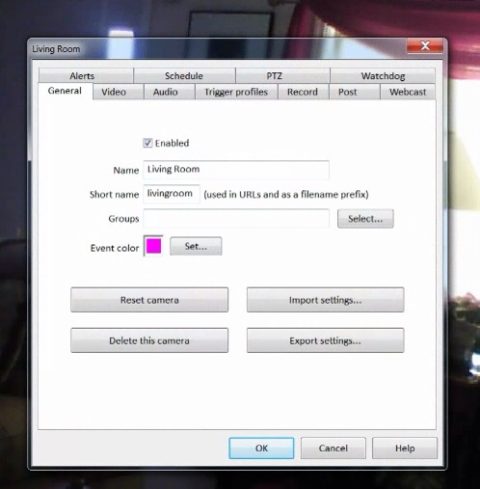Select the General tab
480x489 pixels.
(x=65, y=91)
